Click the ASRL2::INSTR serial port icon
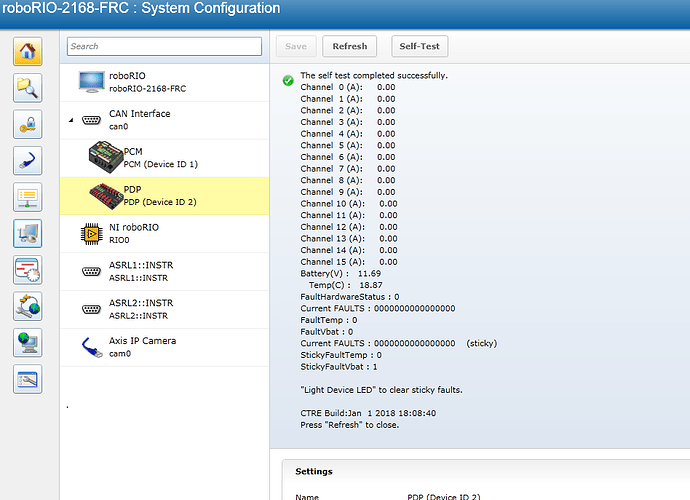690x500 pixels. pos(92,309)
